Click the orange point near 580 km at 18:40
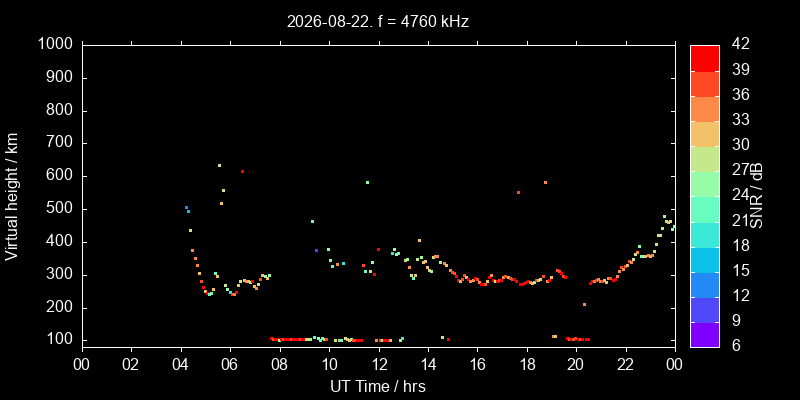 [x=545, y=182]
